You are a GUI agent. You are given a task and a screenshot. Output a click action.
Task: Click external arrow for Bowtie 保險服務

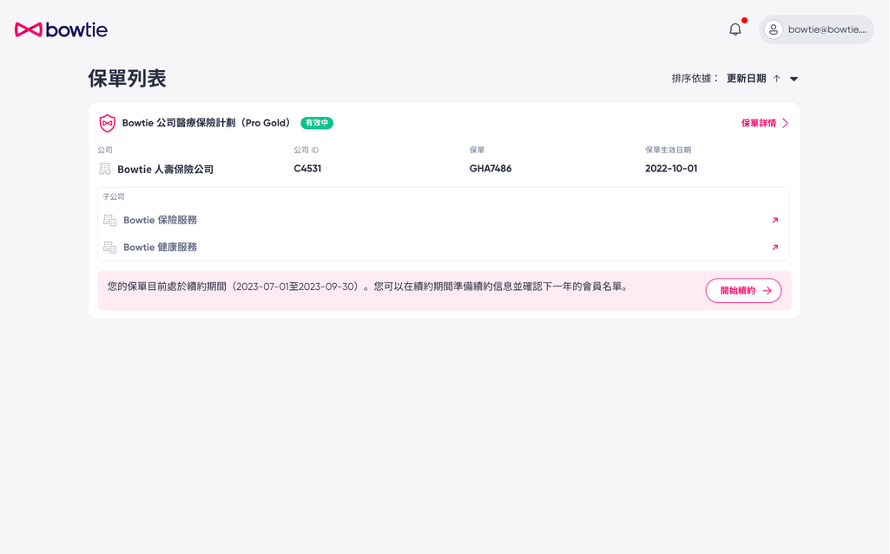coord(775,220)
